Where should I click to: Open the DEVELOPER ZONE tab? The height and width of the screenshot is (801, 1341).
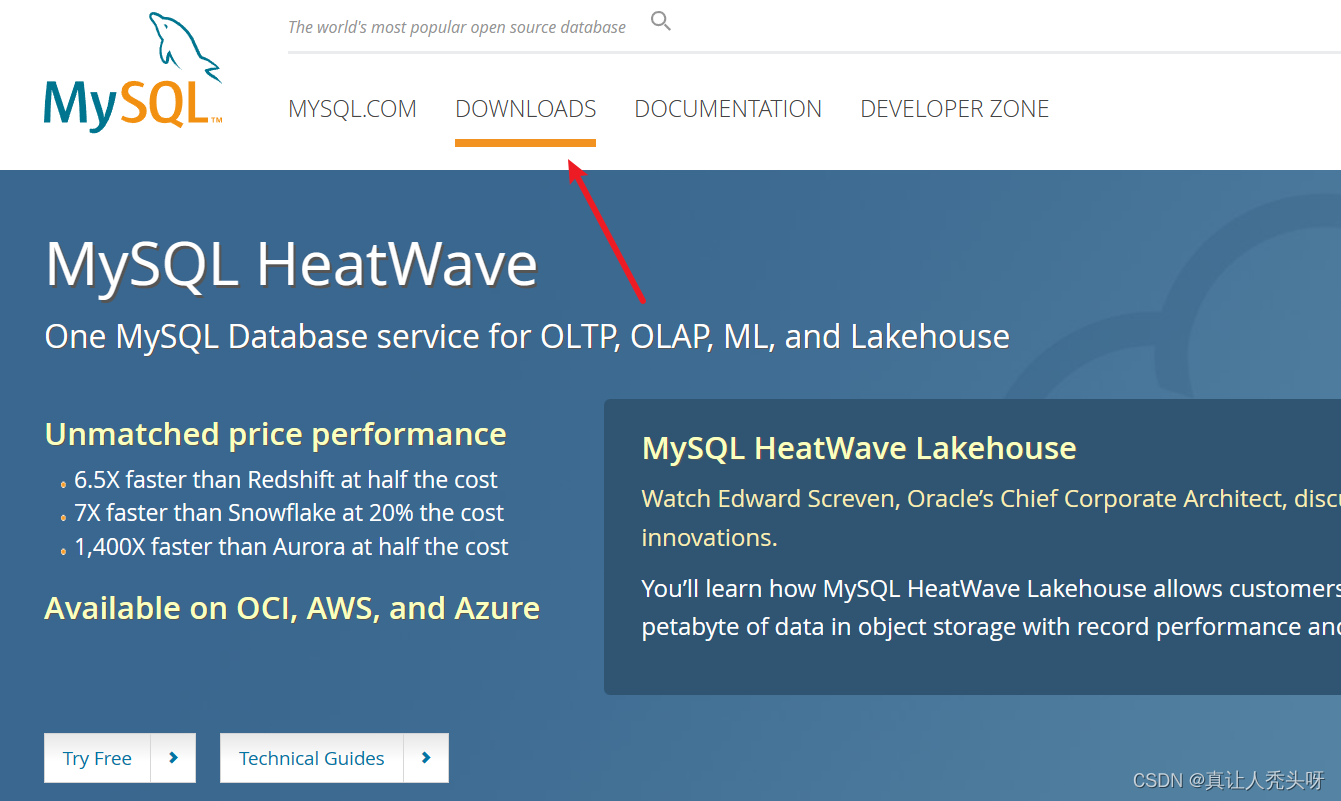click(x=954, y=109)
